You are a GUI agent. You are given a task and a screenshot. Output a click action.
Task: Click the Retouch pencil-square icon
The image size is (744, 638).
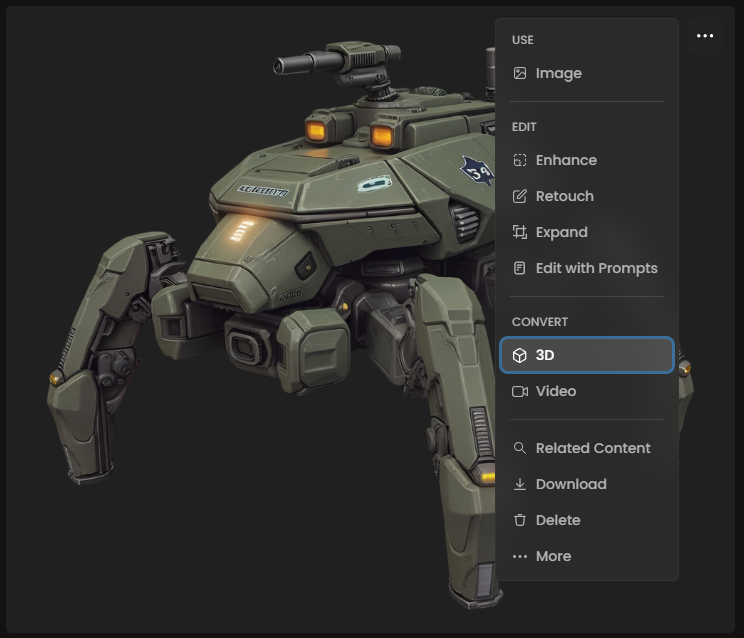pos(519,196)
